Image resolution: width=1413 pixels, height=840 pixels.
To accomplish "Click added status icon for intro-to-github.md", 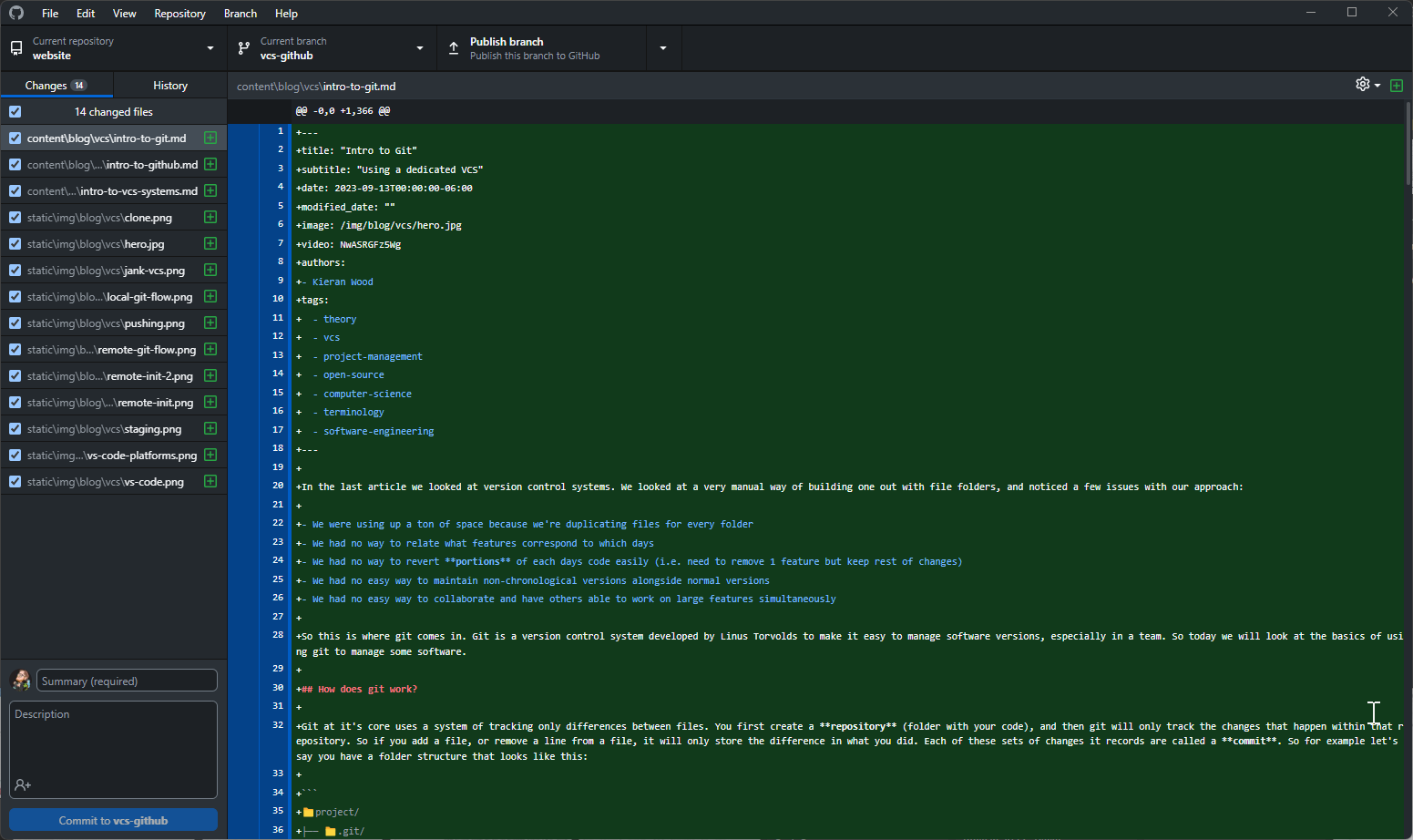I will (x=210, y=164).
